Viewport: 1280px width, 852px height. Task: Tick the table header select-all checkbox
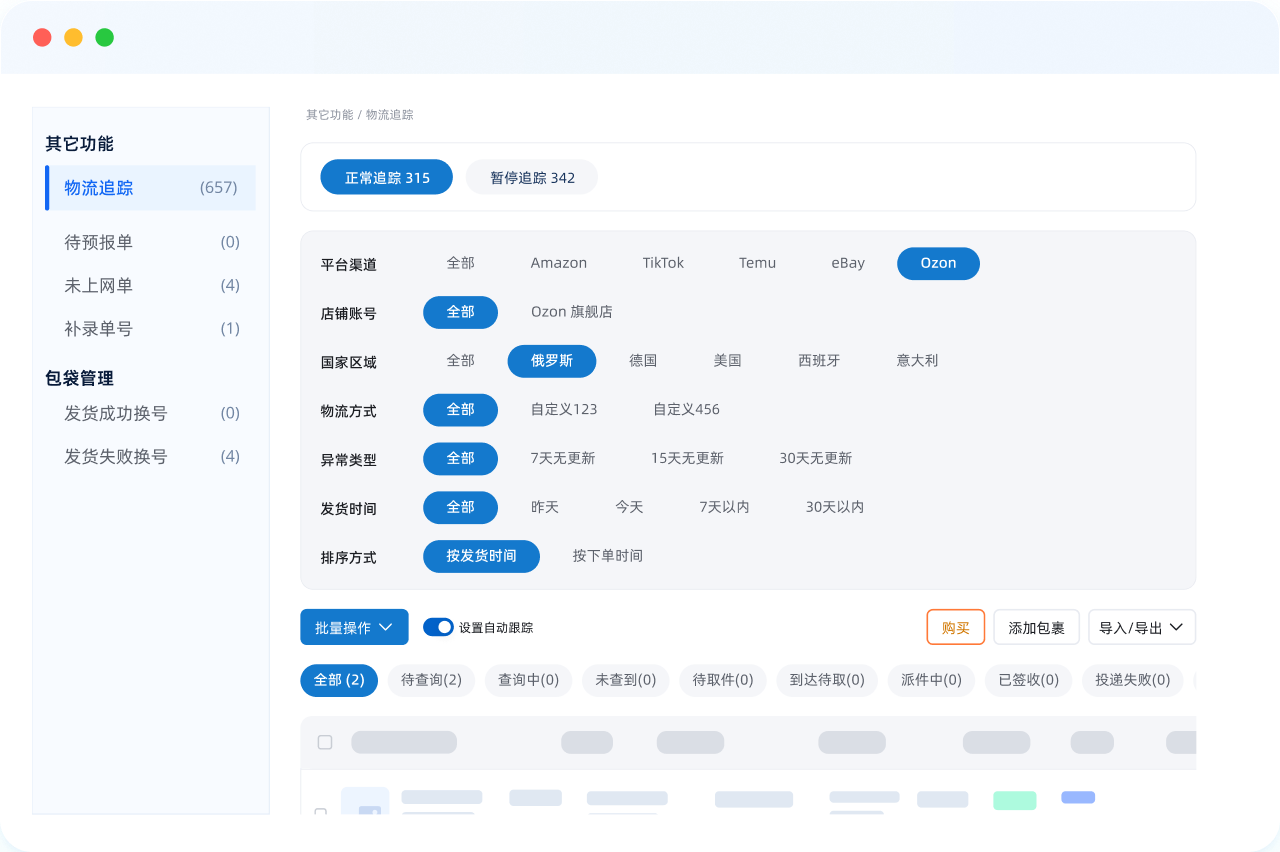click(325, 742)
